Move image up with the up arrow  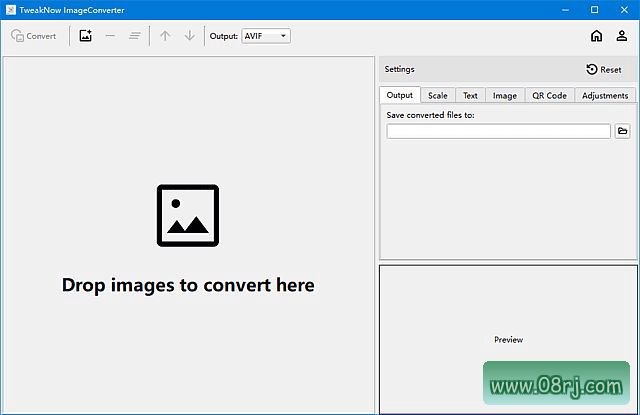click(165, 36)
